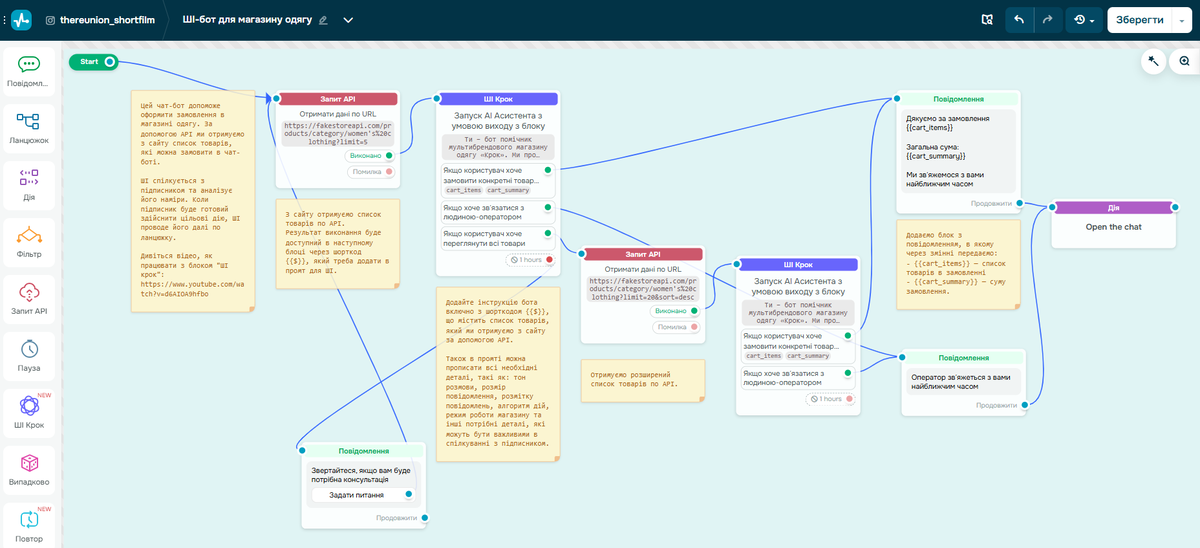The width and height of the screenshot is (1200, 548).
Task: Select the second Запит API block header
Action: tap(643, 254)
